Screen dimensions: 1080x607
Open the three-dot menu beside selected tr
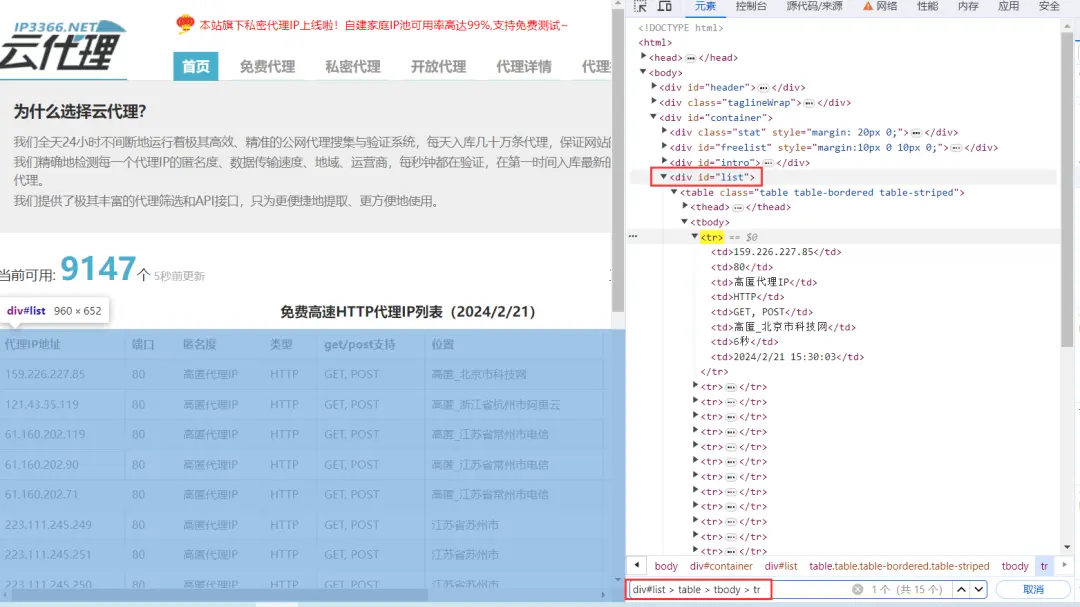coord(633,236)
